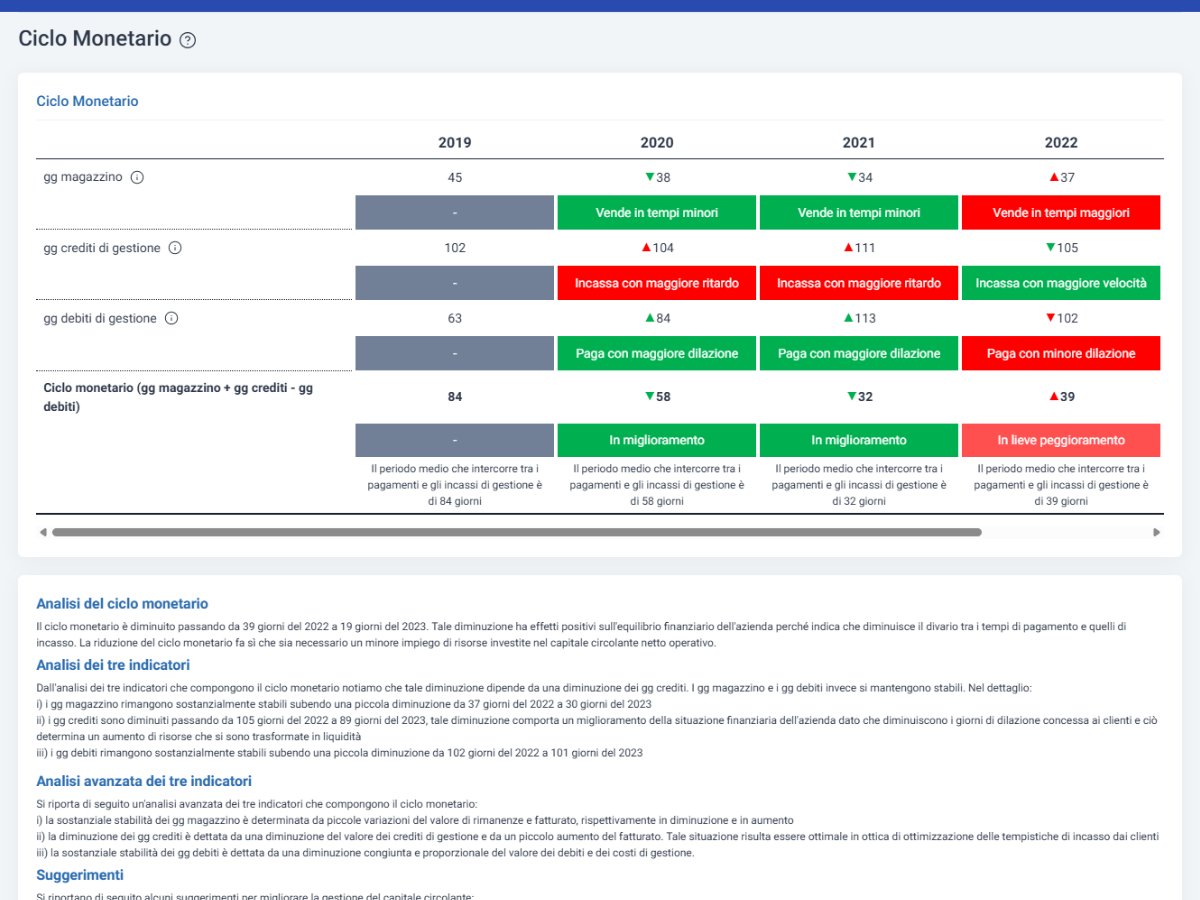Click the 'gg debiti di gestione' row label
Viewport: 1200px width, 900px height.
click(x=100, y=318)
